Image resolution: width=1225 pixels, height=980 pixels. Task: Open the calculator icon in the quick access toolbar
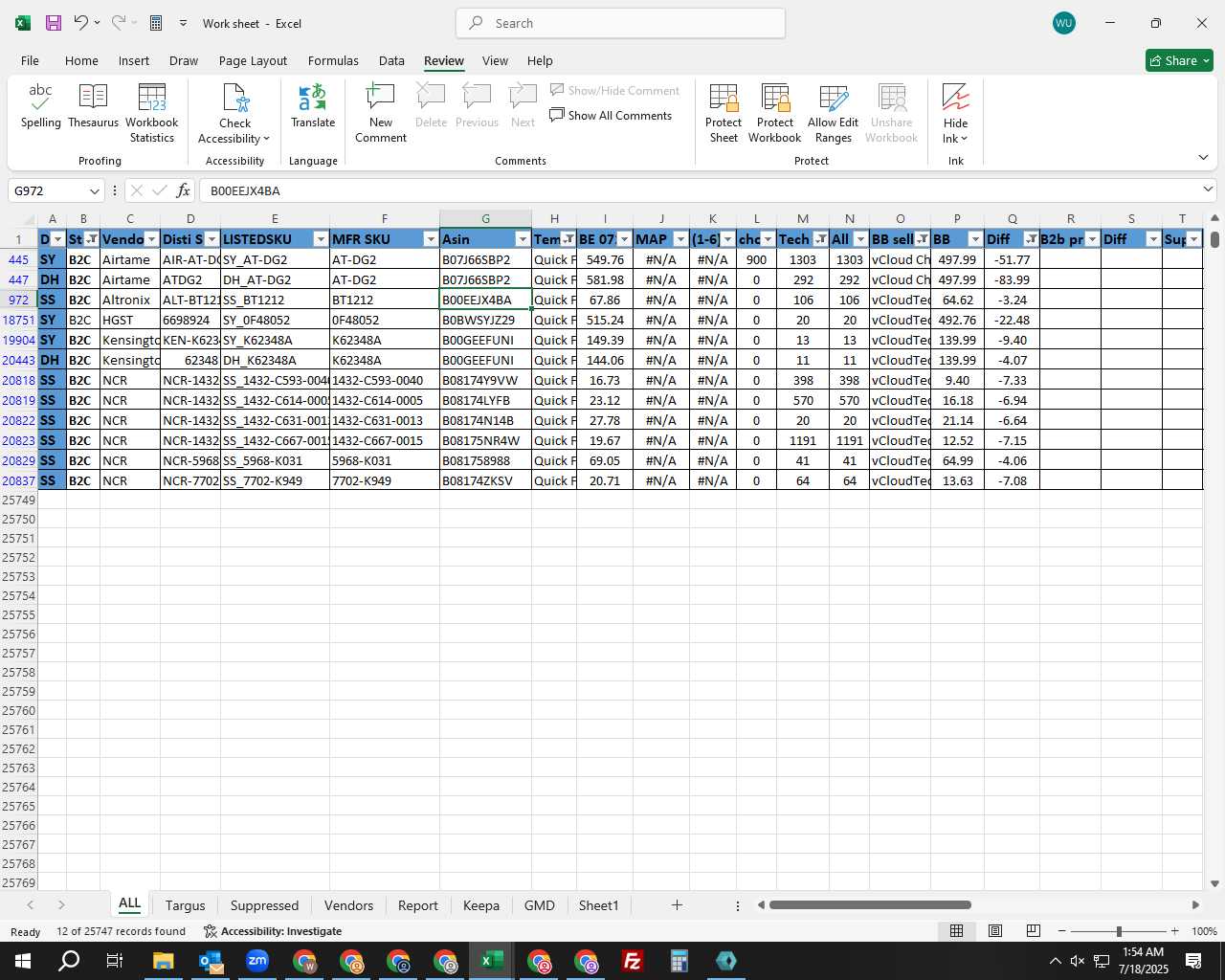click(x=156, y=23)
